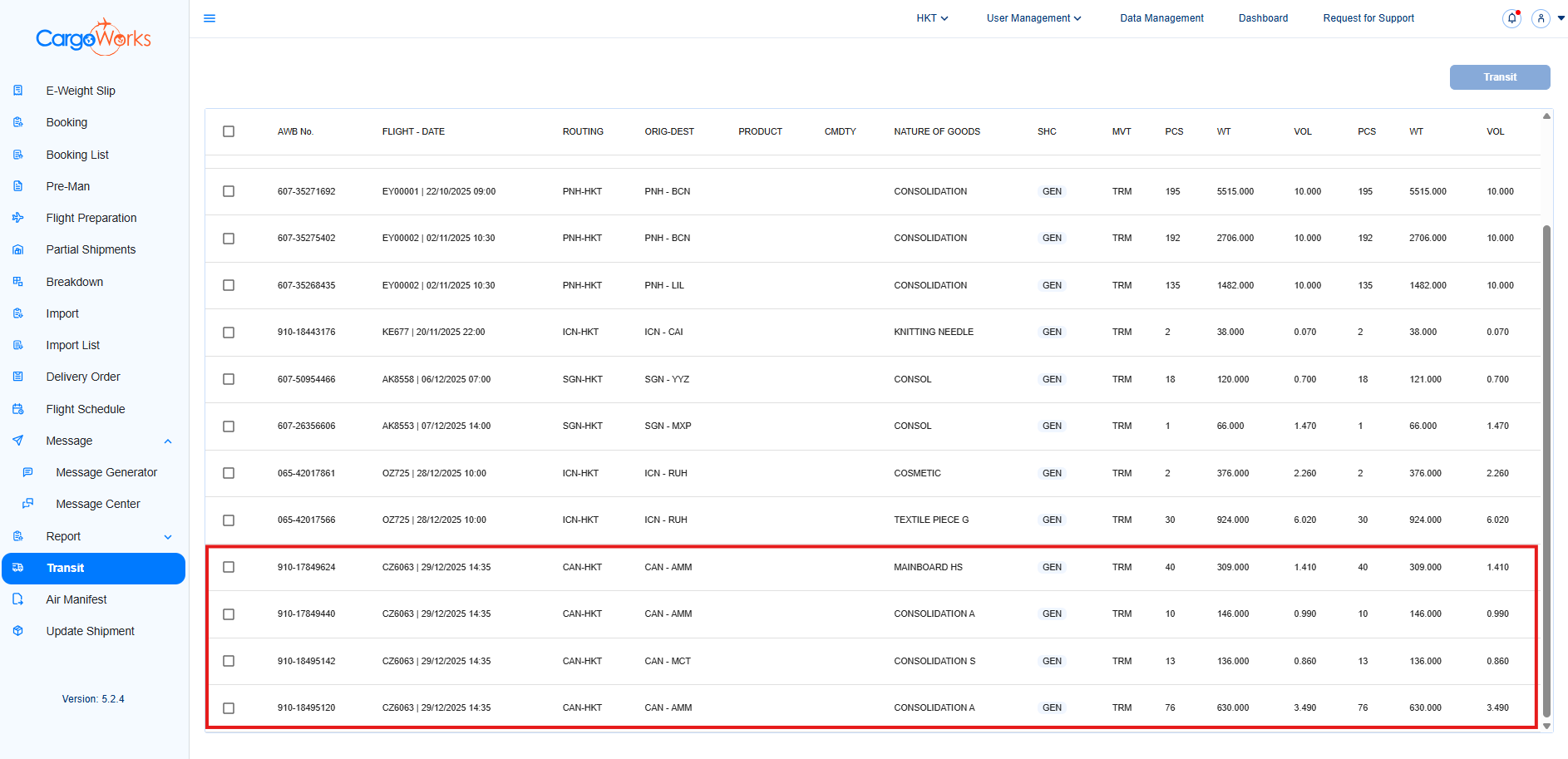Click the Flight Schedule calendar icon

pos(18,409)
